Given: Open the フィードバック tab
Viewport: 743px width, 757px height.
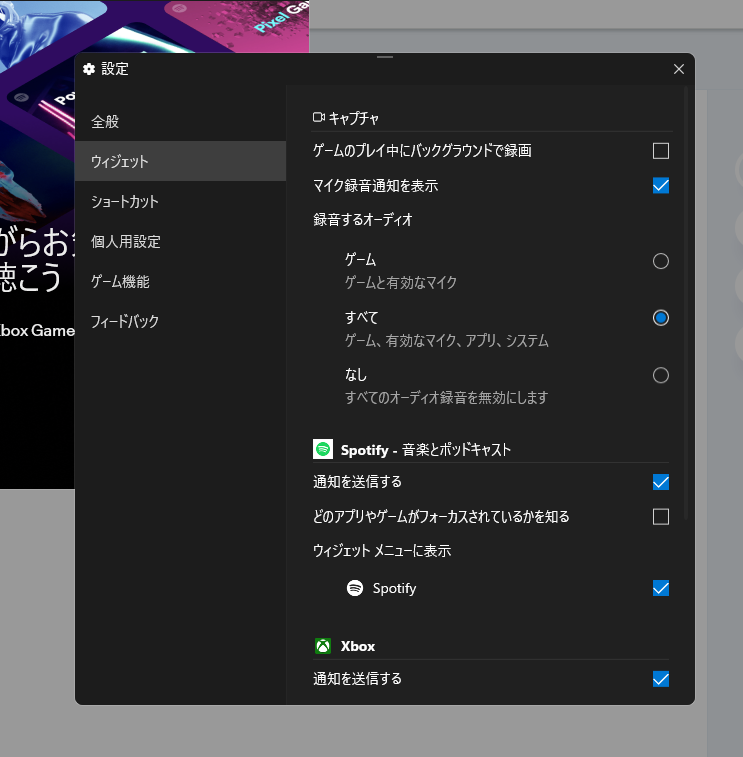Looking at the screenshot, I should (181, 321).
